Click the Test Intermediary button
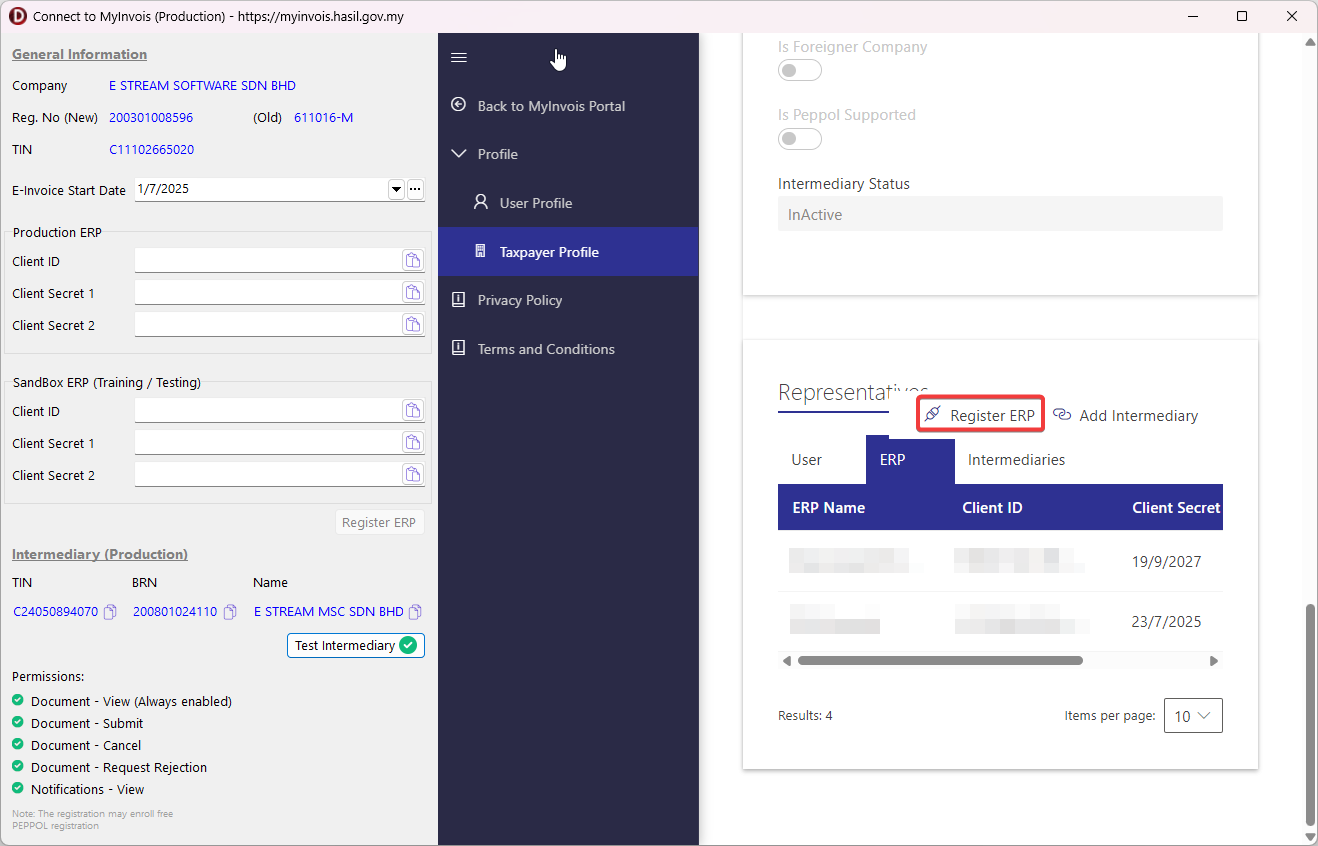This screenshot has height=846, width=1318. tap(355, 645)
